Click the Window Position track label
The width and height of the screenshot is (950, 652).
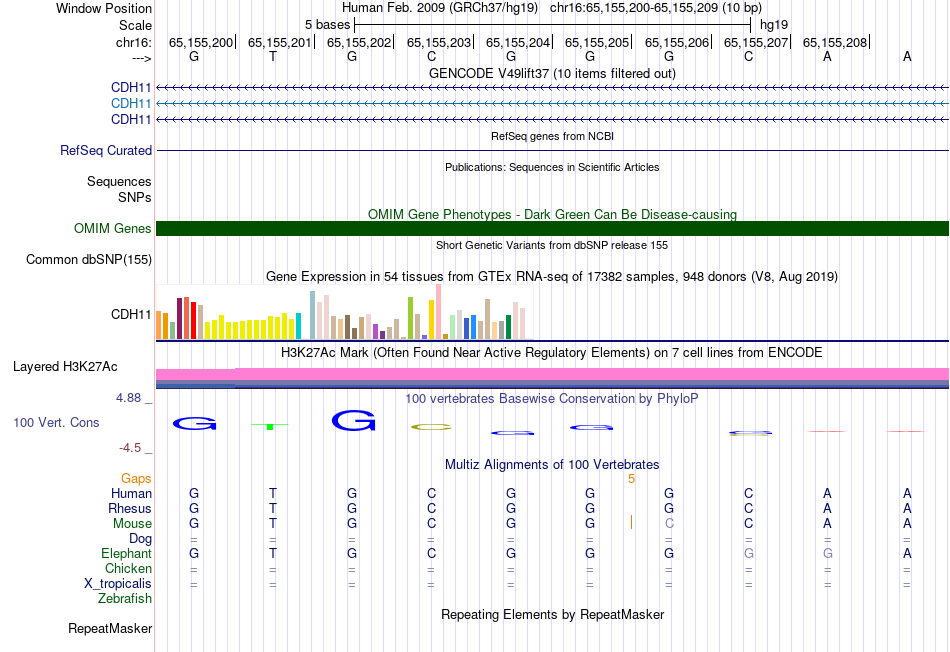104,8
